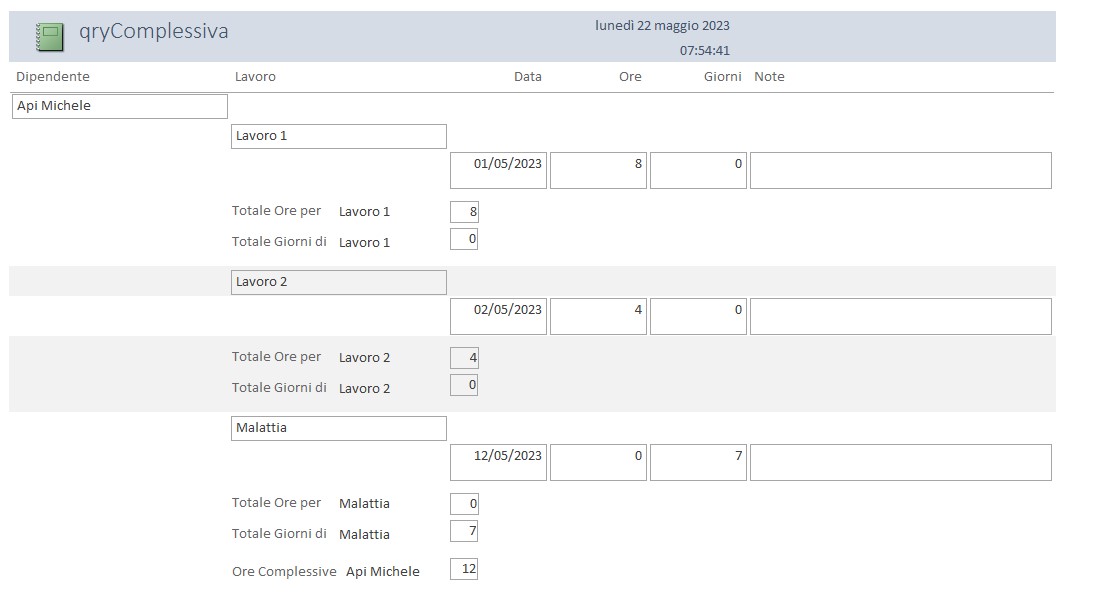Click the Note column header

pyautogui.click(x=769, y=77)
